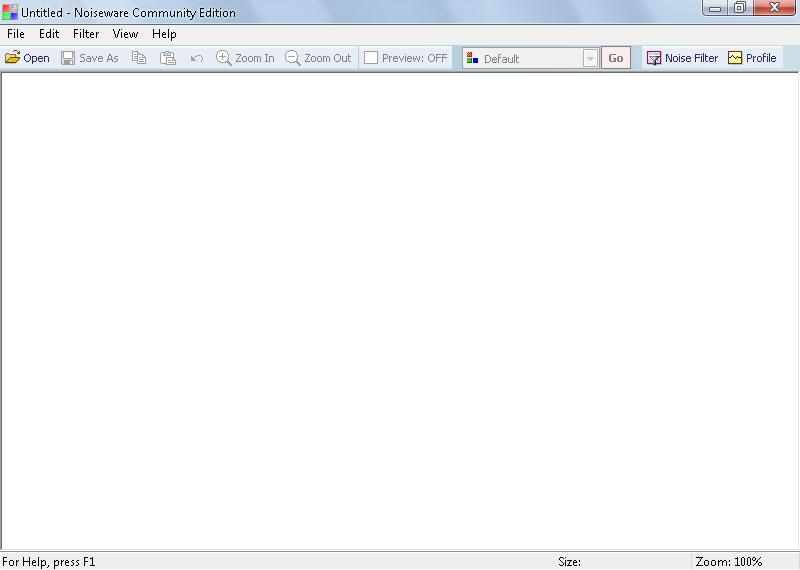
Task: Open the Noise Filter panel
Action: click(682, 58)
